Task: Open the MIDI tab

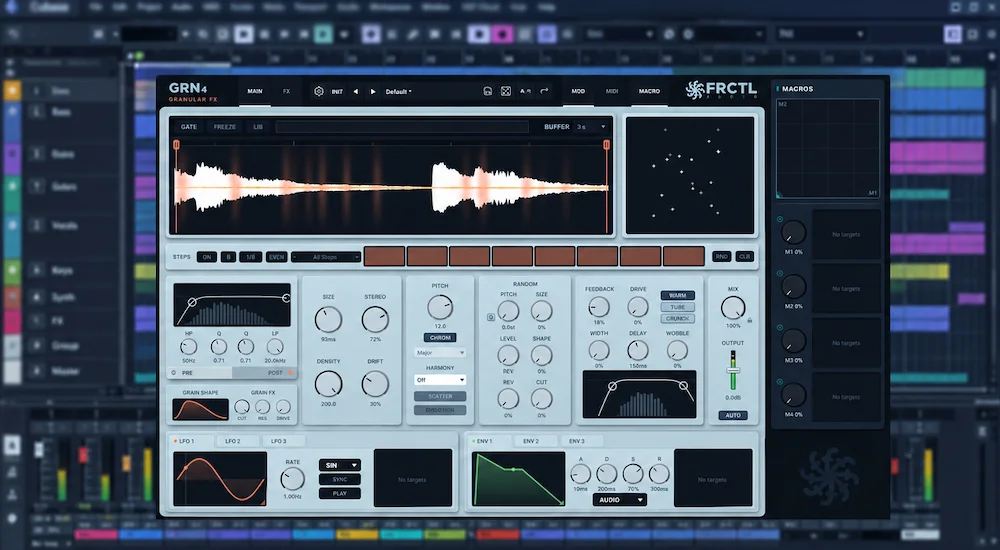Action: point(612,91)
